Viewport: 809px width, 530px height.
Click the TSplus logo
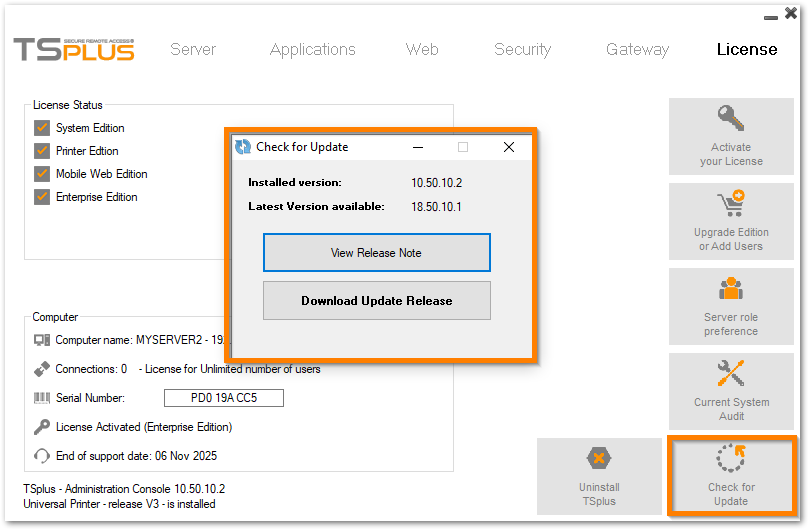[x=74, y=49]
